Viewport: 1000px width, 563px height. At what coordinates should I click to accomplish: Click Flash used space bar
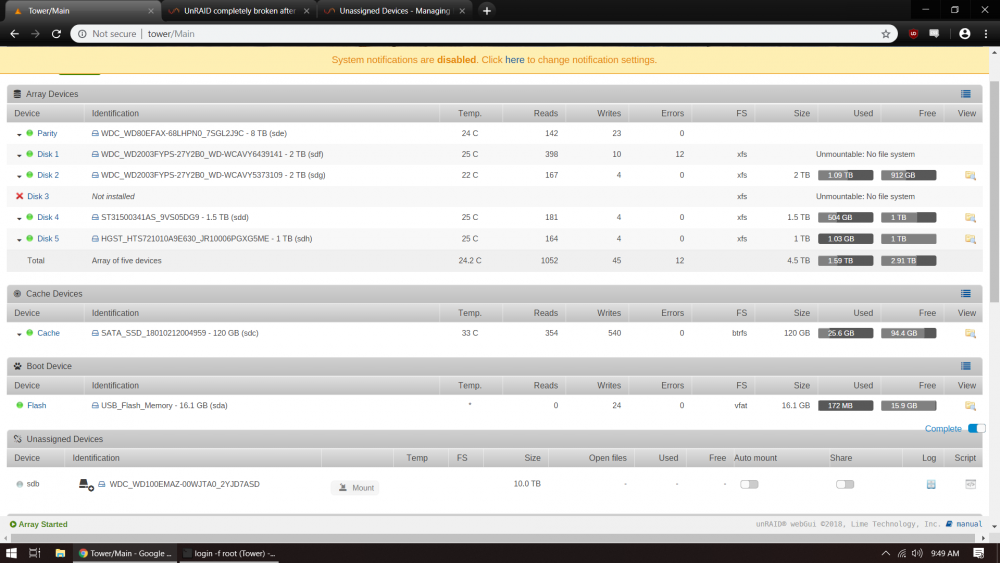click(845, 406)
